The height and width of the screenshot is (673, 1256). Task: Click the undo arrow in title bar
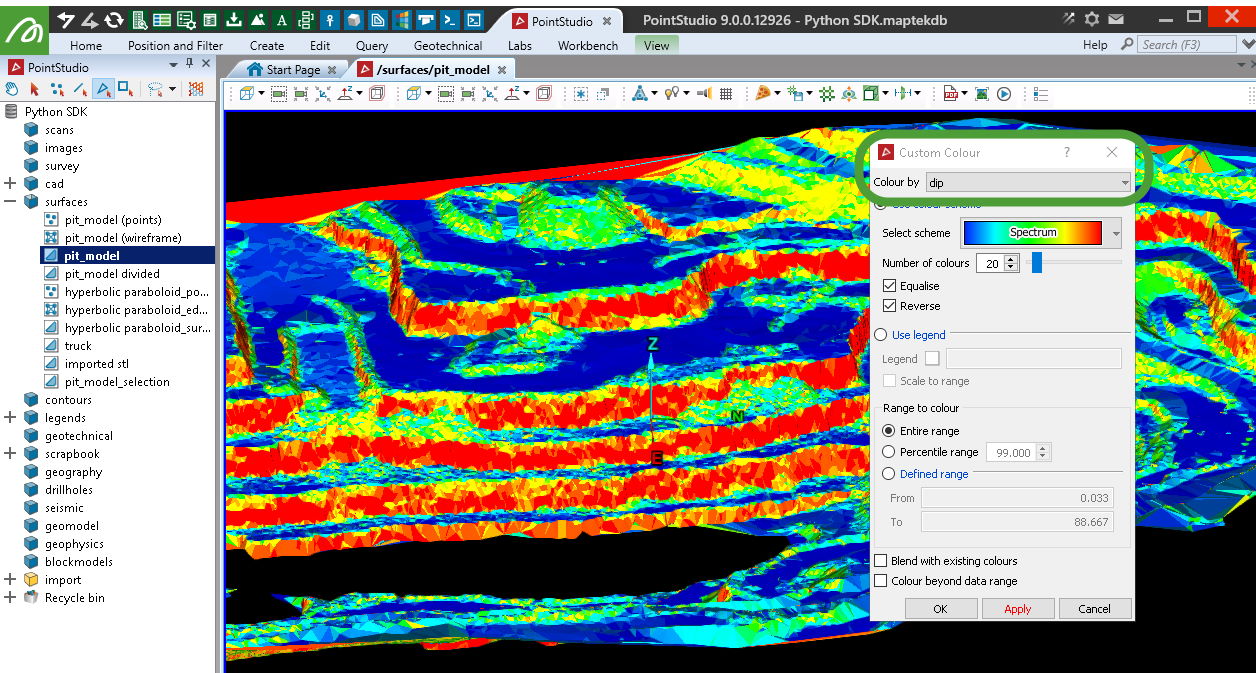(66, 20)
